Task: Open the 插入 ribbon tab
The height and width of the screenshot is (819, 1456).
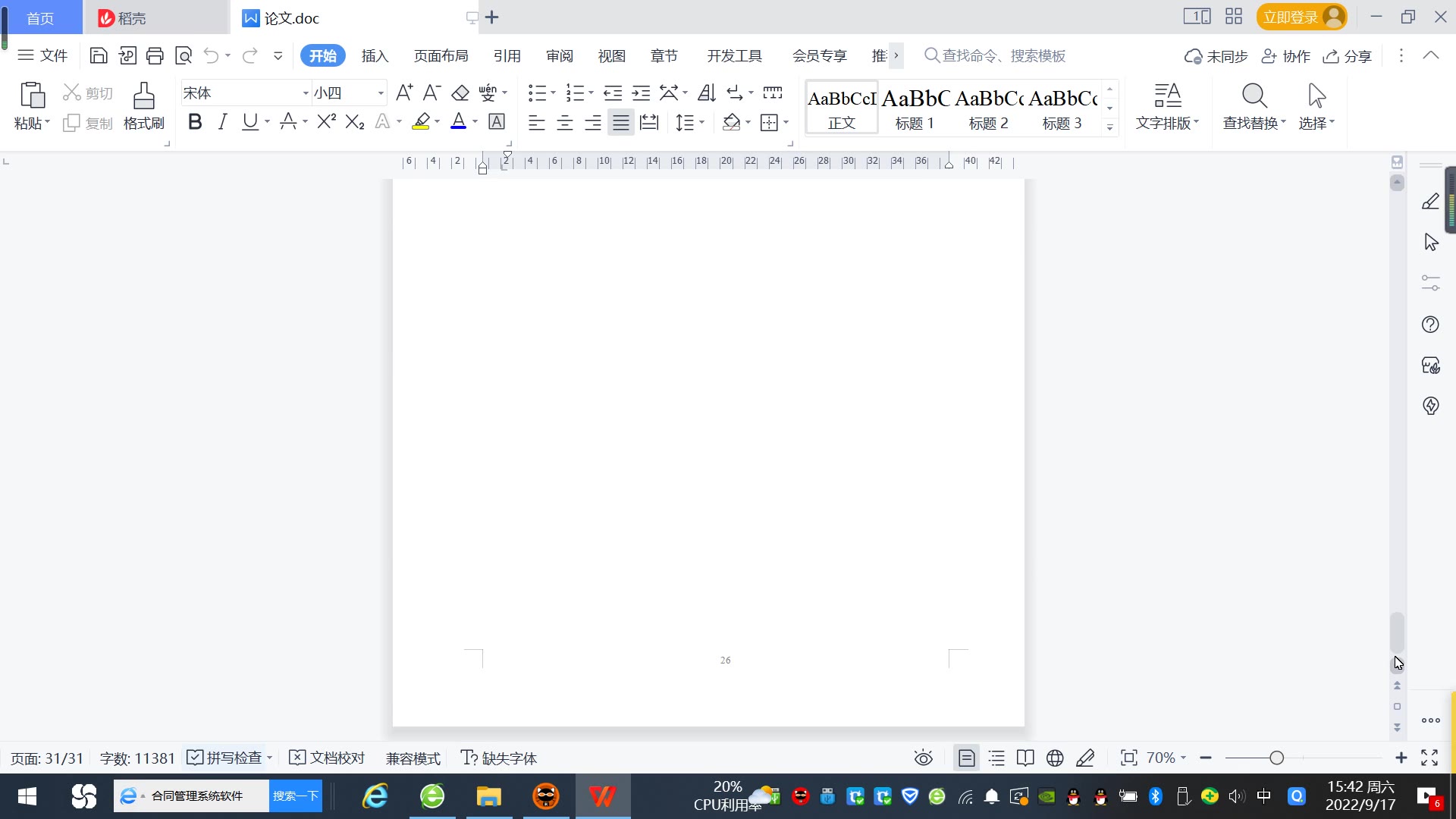Action: click(x=375, y=56)
